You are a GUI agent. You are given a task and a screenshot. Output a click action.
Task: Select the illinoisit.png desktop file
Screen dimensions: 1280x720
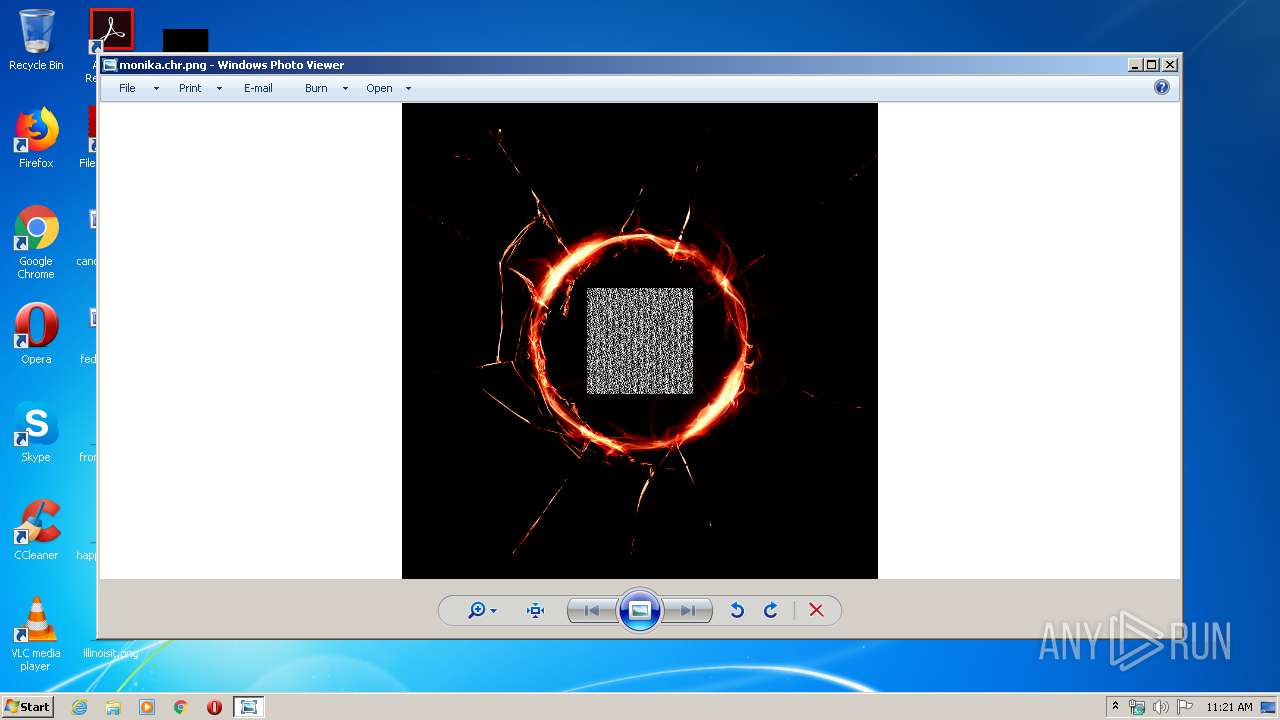click(x=110, y=653)
